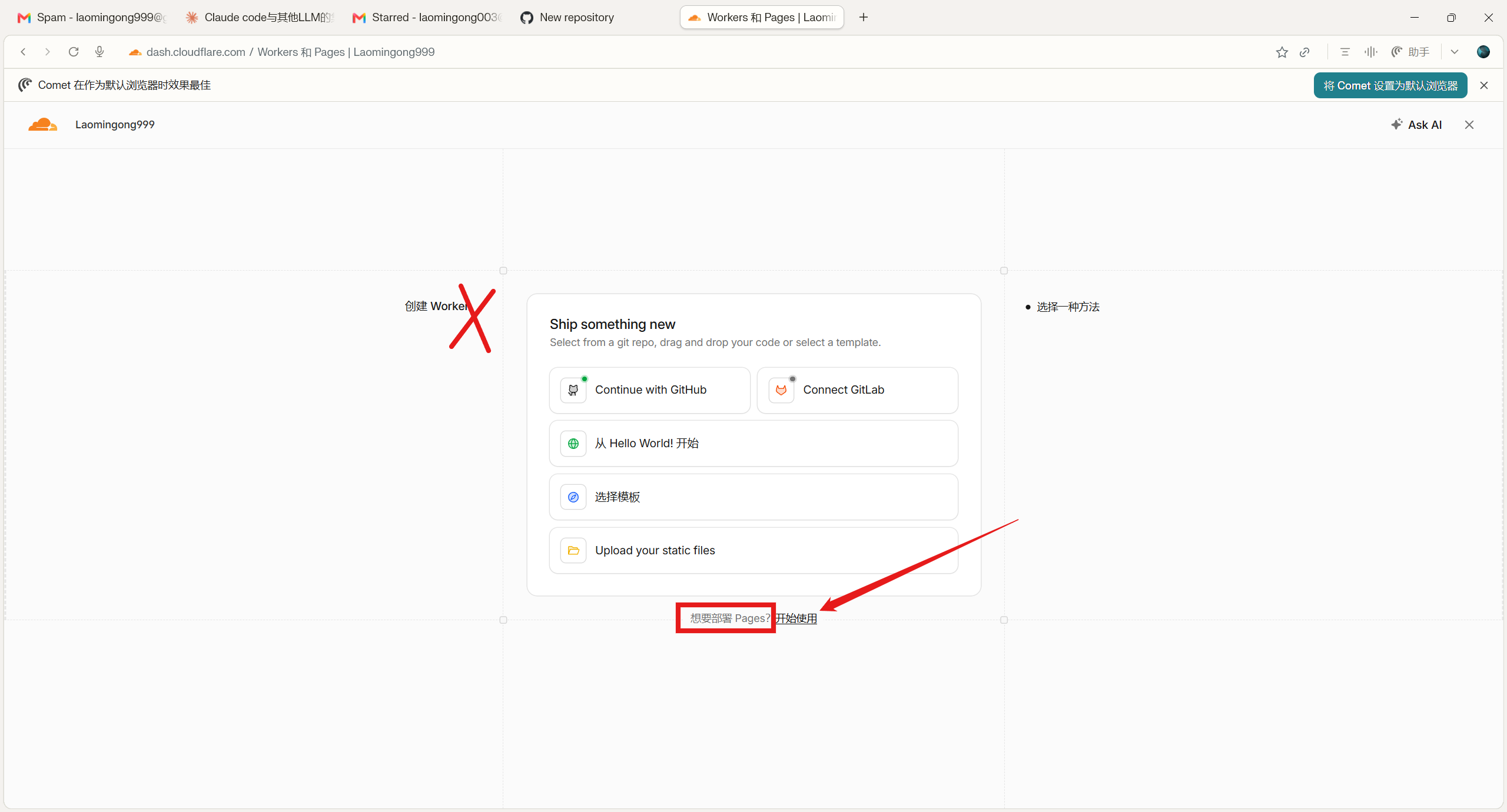Viewport: 1507px width, 812px height.
Task: Switch to Spam Gmail tab
Action: point(92,18)
